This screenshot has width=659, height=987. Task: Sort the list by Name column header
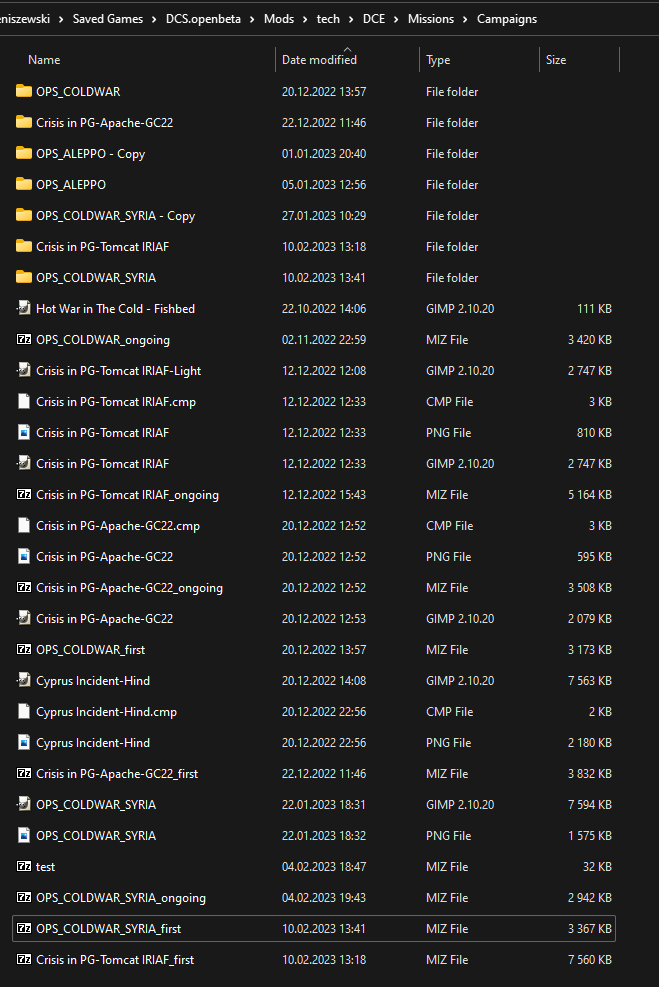tap(44, 60)
